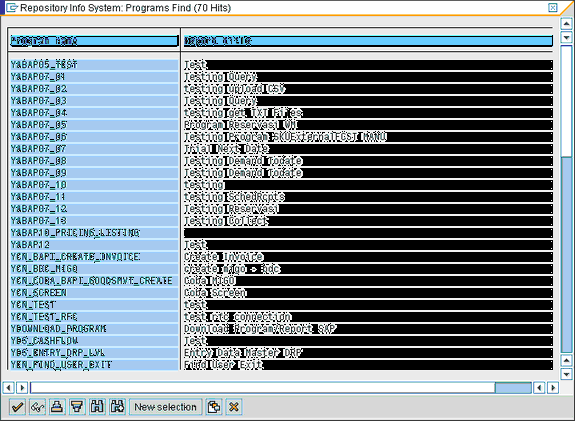575x421 pixels.
Task: Select program YEN_FIND_USER_EXIT
Action: coord(94,365)
